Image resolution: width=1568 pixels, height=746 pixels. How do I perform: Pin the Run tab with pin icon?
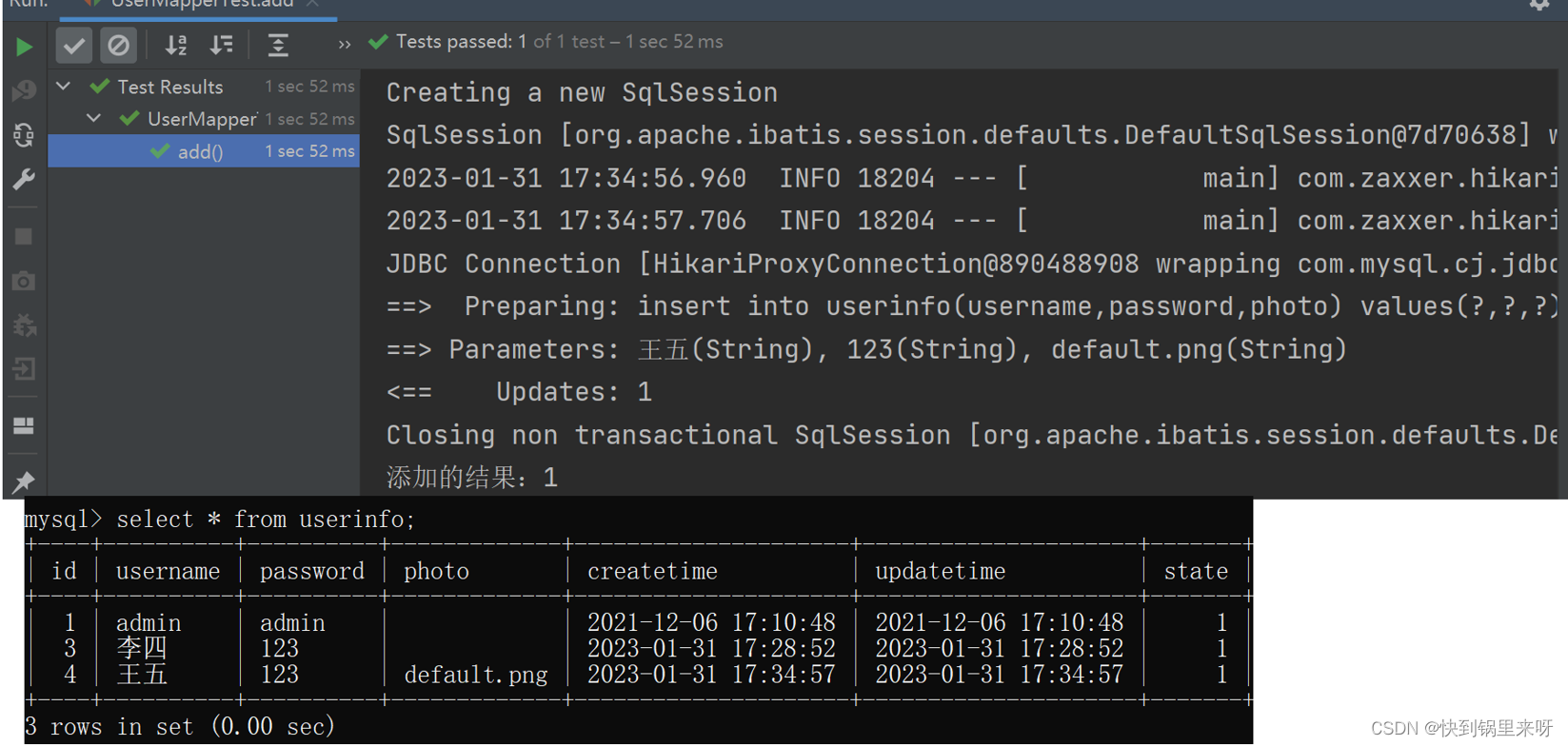[x=24, y=481]
